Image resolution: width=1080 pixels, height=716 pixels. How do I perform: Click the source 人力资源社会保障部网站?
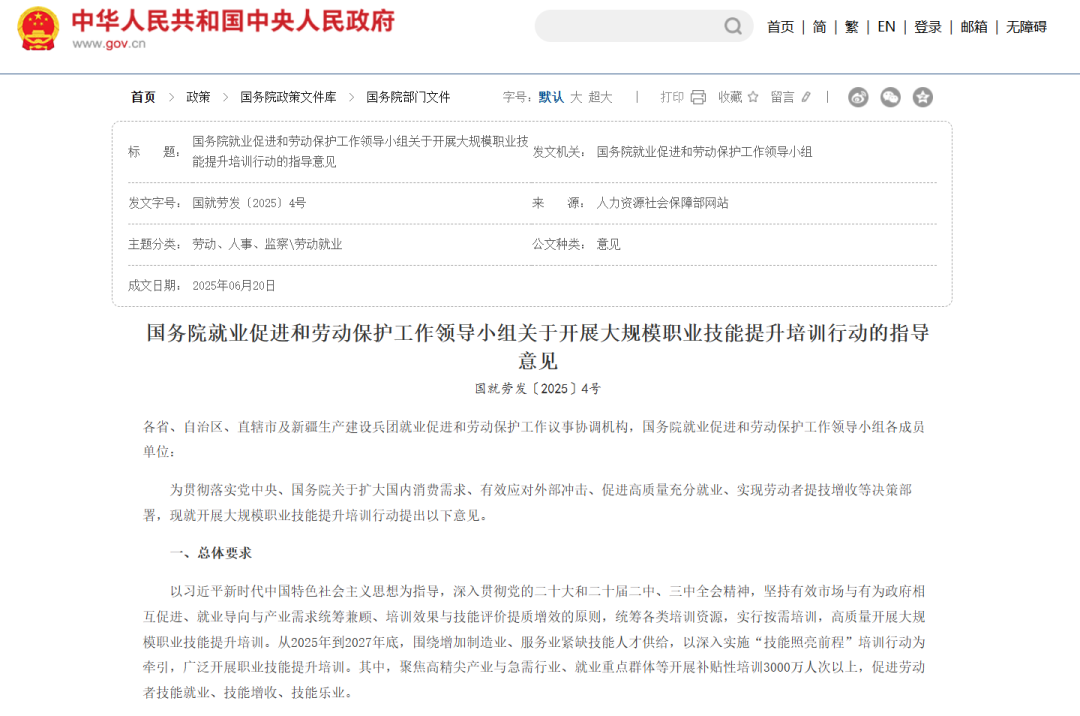(x=662, y=203)
